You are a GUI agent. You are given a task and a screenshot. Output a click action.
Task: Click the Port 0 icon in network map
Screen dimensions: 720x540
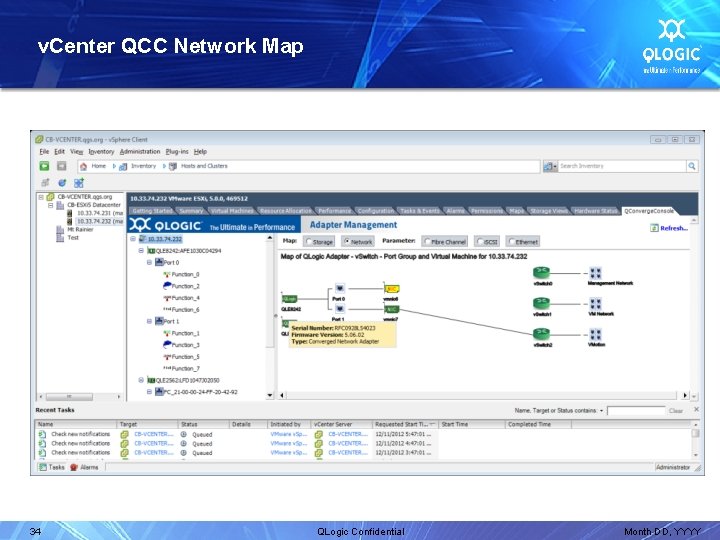(x=339, y=288)
